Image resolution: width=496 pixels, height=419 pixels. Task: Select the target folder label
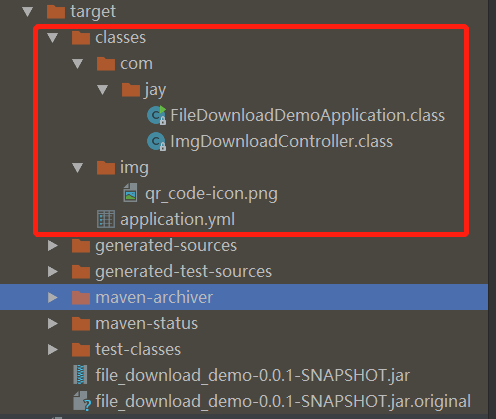(93, 12)
